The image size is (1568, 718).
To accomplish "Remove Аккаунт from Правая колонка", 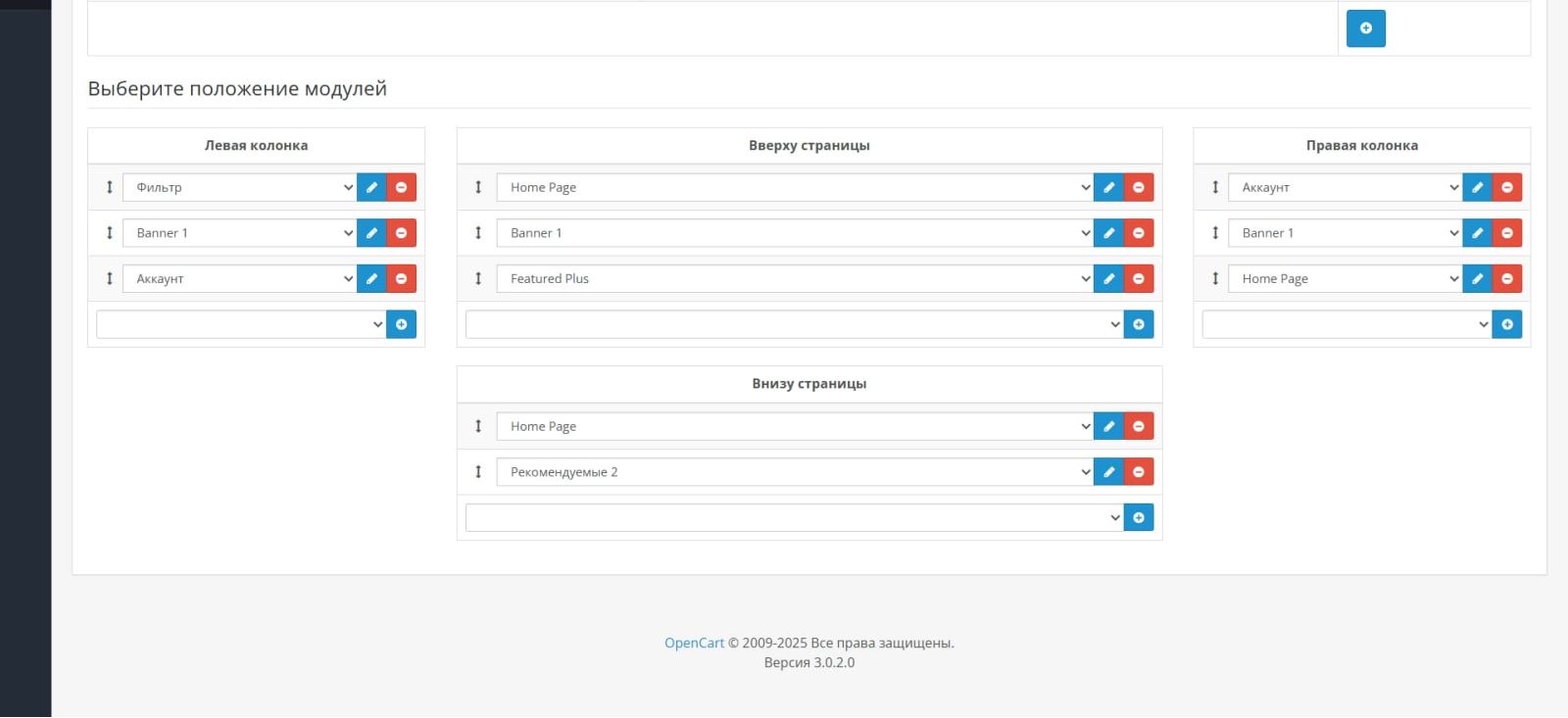I will [x=1507, y=187].
